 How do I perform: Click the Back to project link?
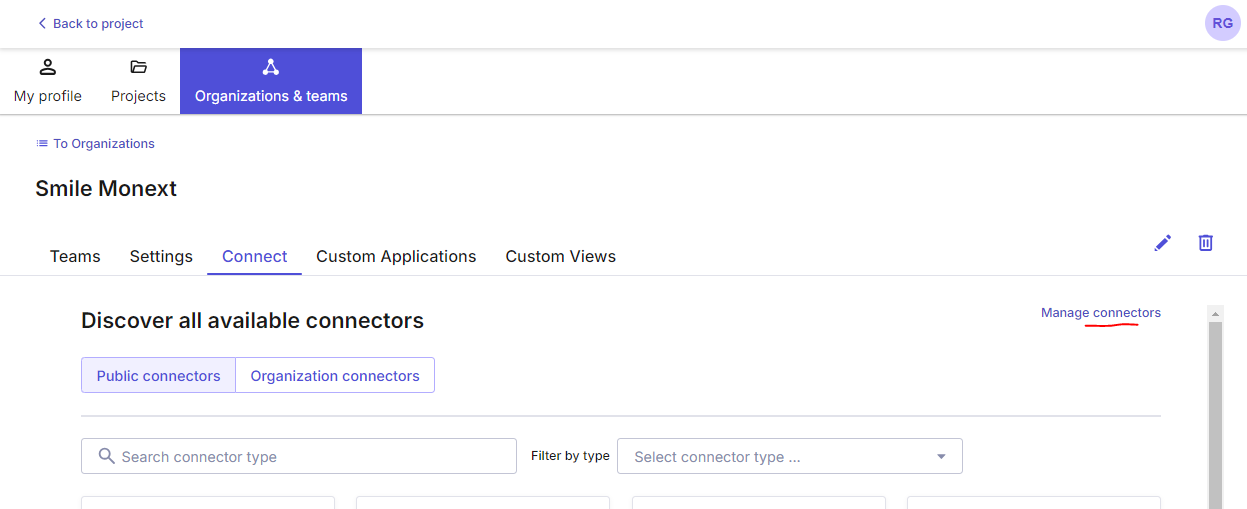click(98, 23)
